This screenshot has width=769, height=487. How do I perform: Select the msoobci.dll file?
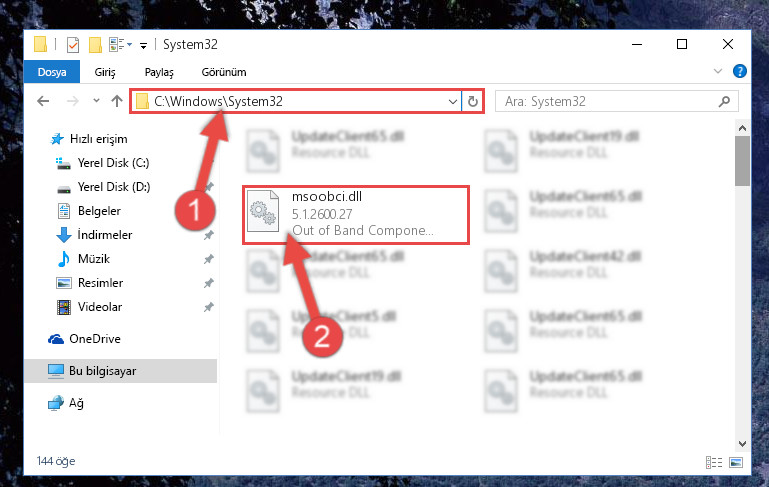pos(356,214)
